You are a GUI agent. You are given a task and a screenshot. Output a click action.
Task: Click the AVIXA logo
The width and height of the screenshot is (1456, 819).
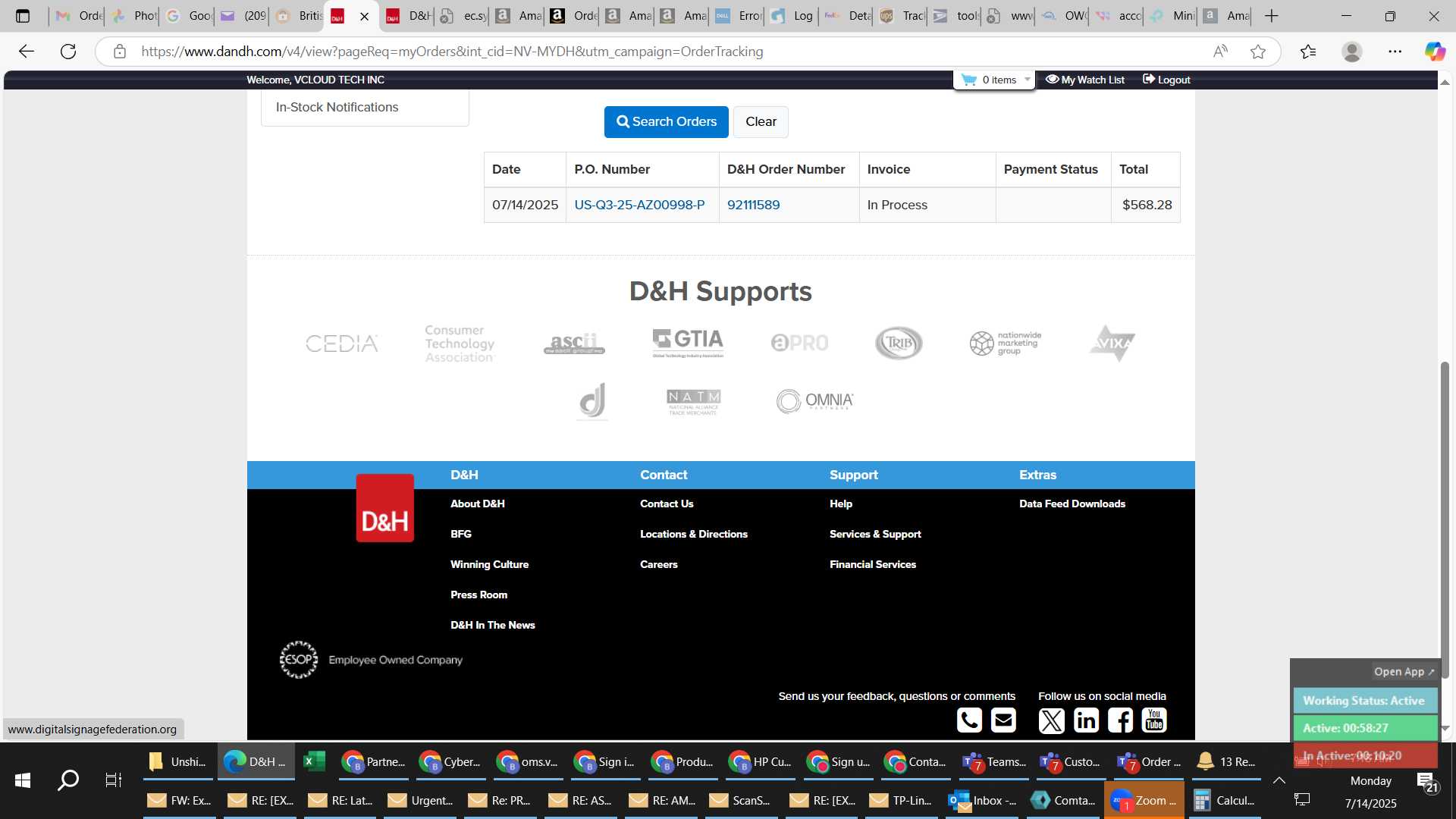1112,344
